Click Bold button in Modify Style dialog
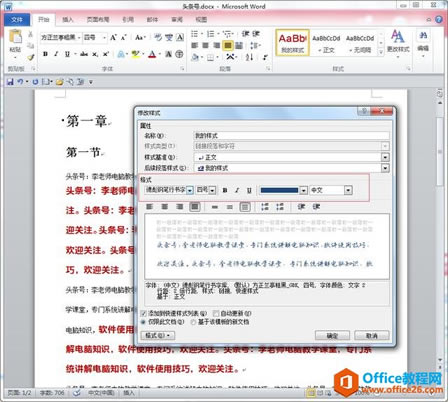Image resolution: width=448 pixels, height=402 pixels. 225,190
